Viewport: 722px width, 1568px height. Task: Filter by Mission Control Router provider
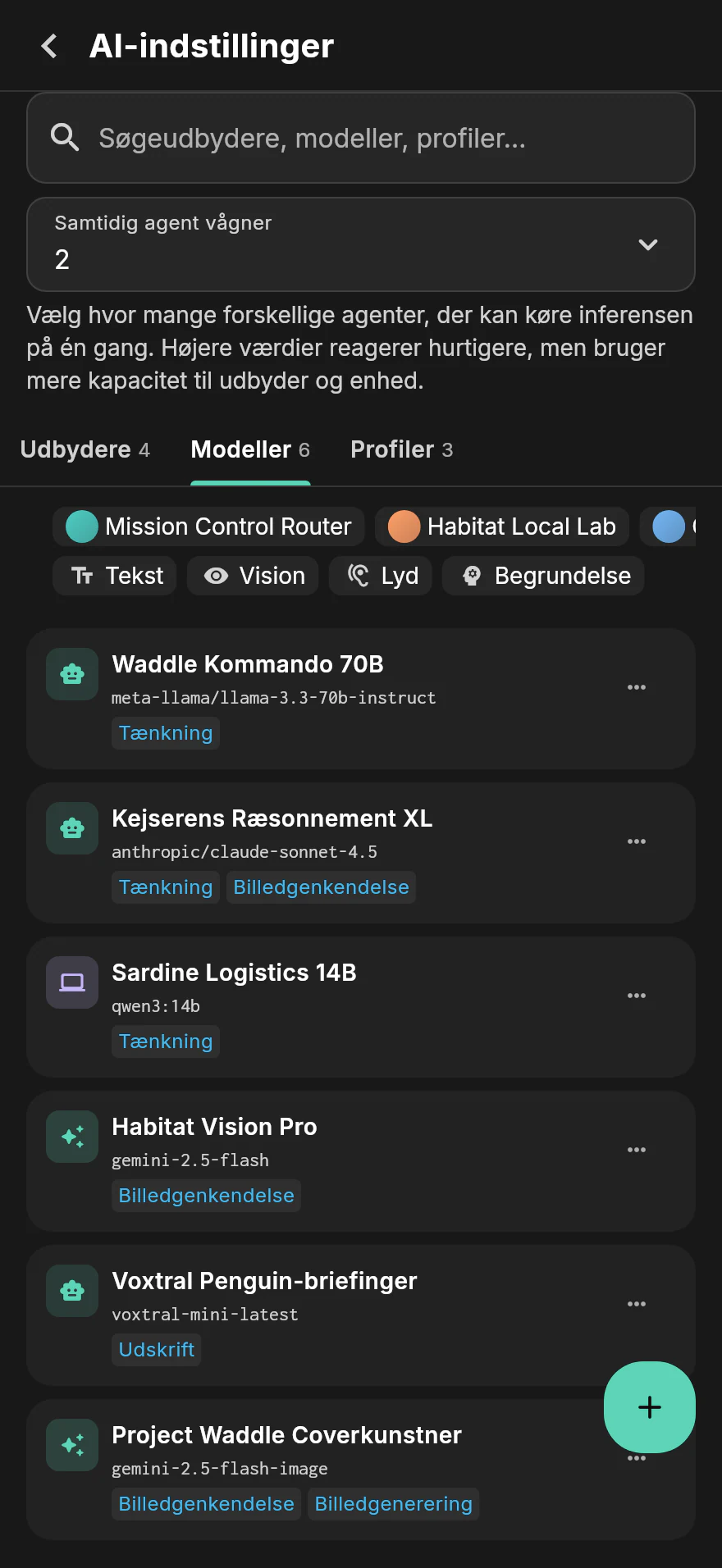[209, 526]
